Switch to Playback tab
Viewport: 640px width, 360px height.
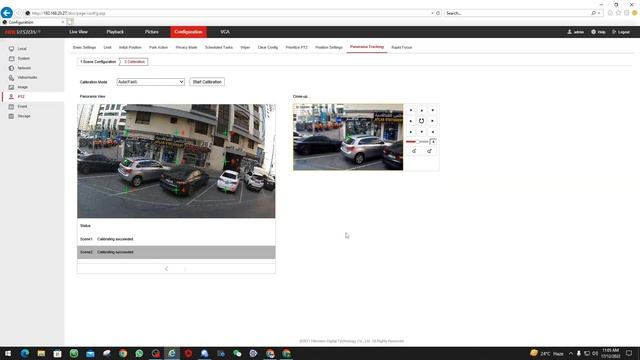coord(115,32)
